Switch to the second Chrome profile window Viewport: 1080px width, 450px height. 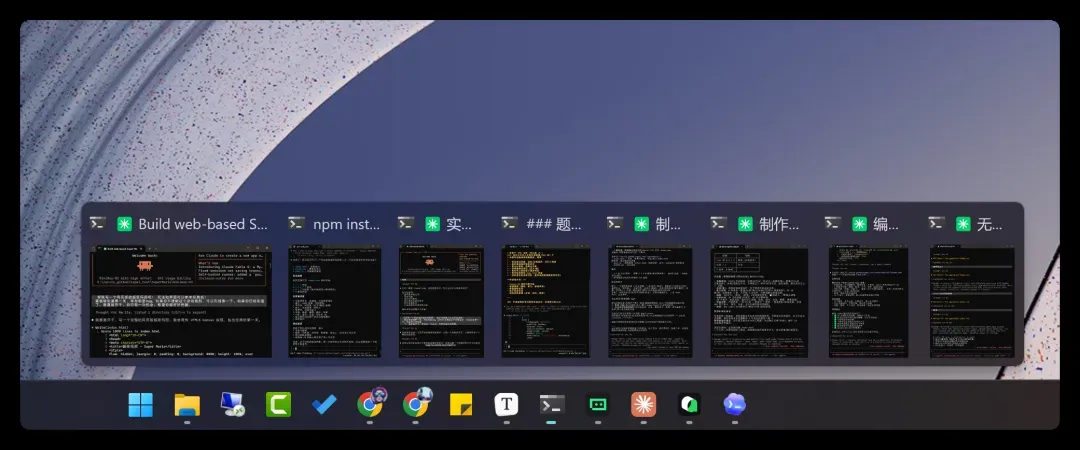[x=416, y=403]
